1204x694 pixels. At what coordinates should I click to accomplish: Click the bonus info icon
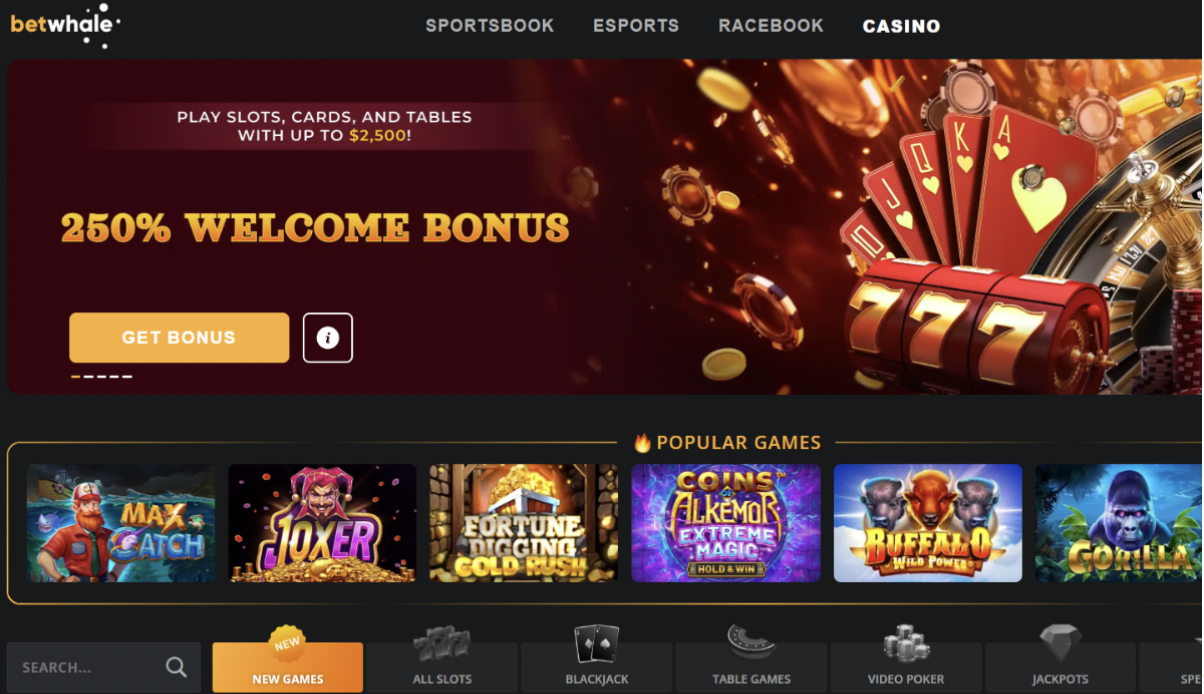(328, 338)
